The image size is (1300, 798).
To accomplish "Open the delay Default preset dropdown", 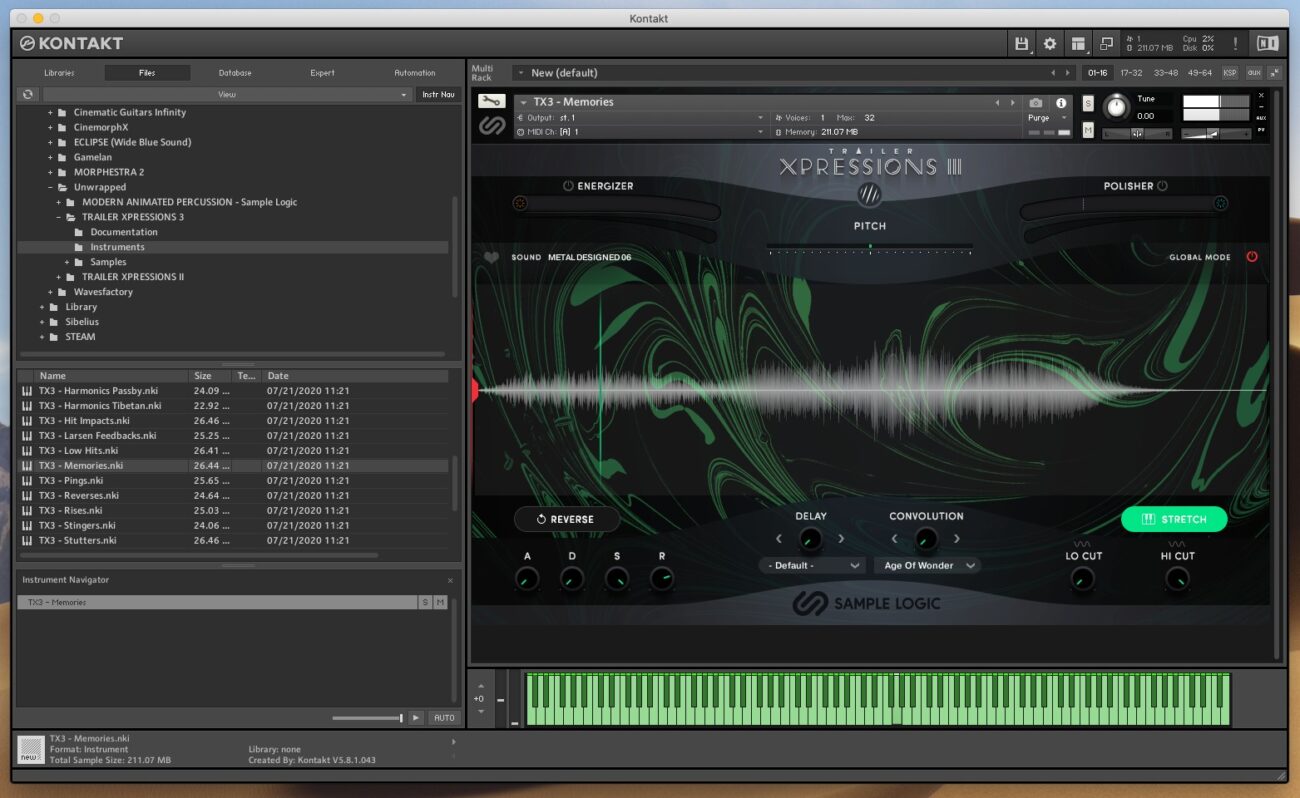I will pos(812,566).
